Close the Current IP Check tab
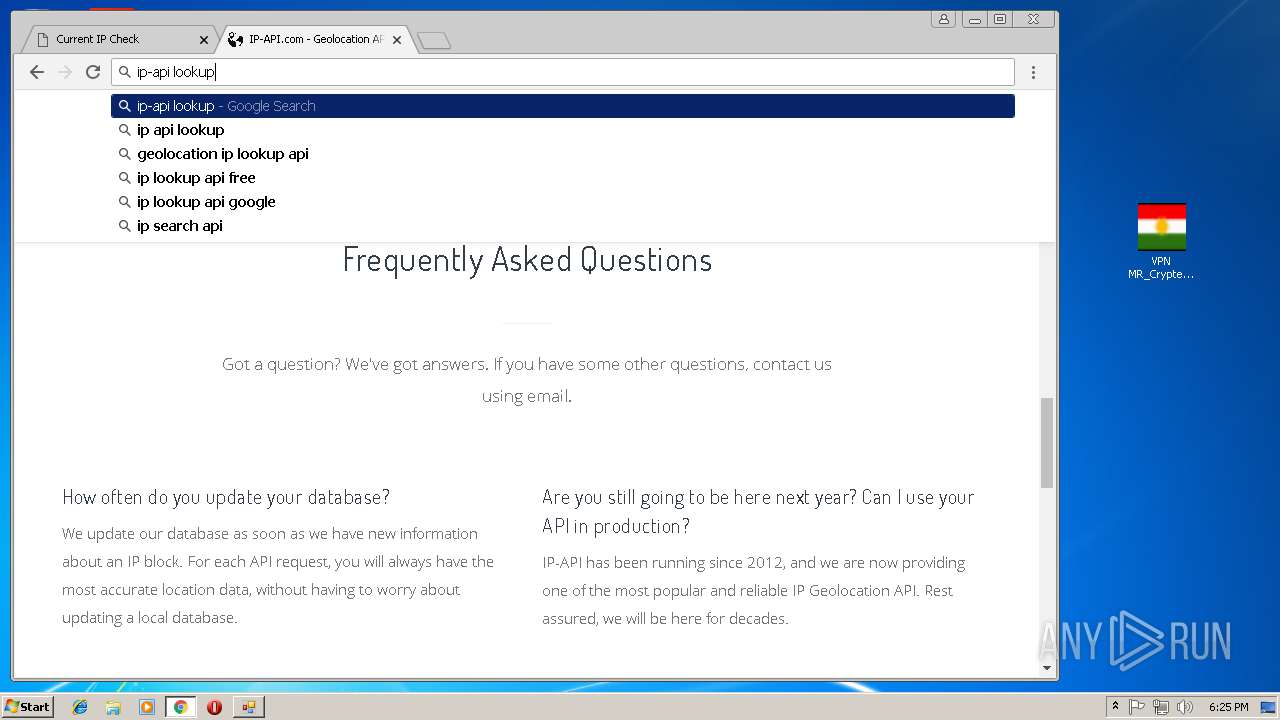The height and width of the screenshot is (720, 1280). point(204,40)
